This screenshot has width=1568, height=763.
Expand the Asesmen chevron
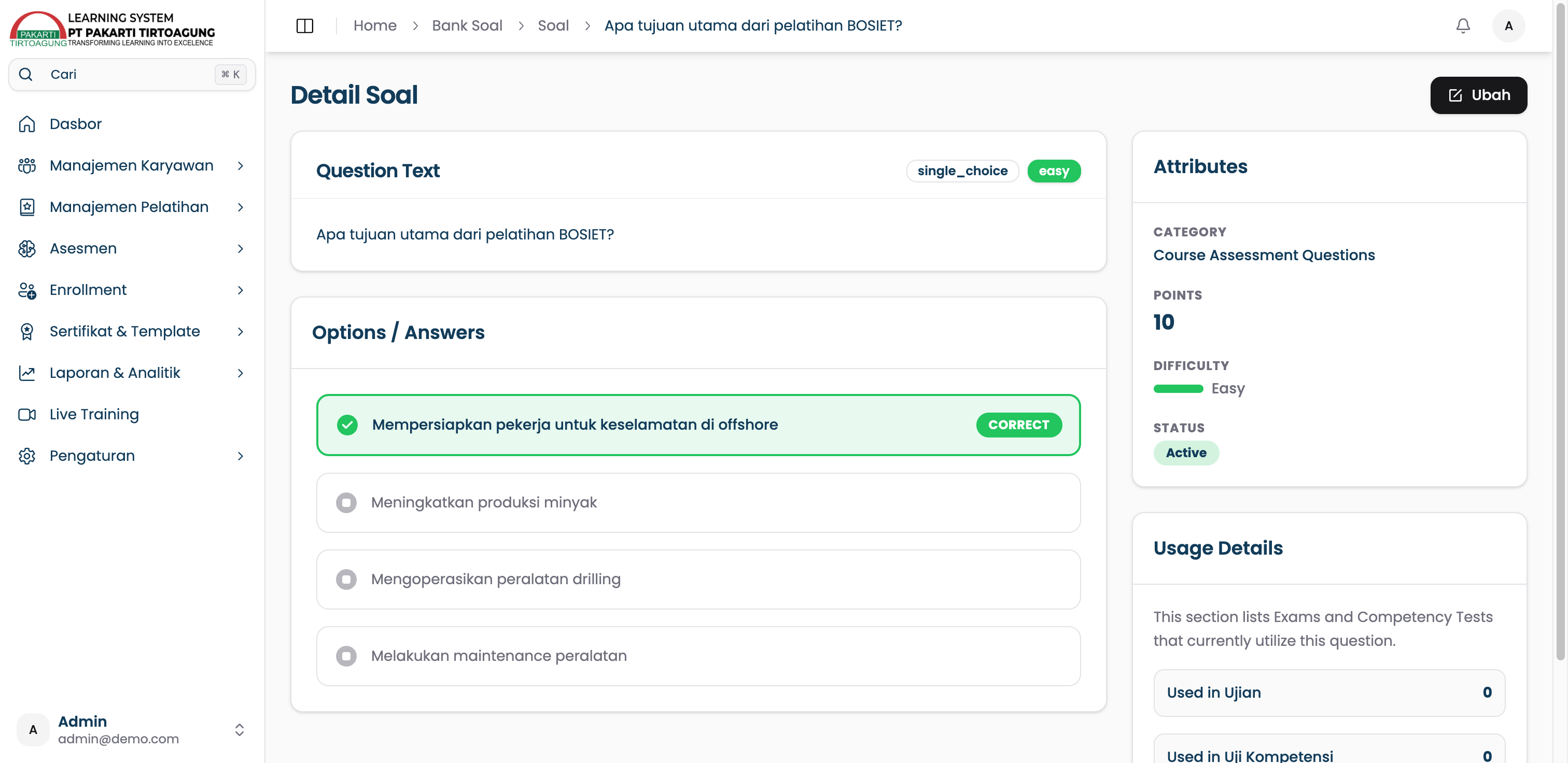(x=241, y=248)
